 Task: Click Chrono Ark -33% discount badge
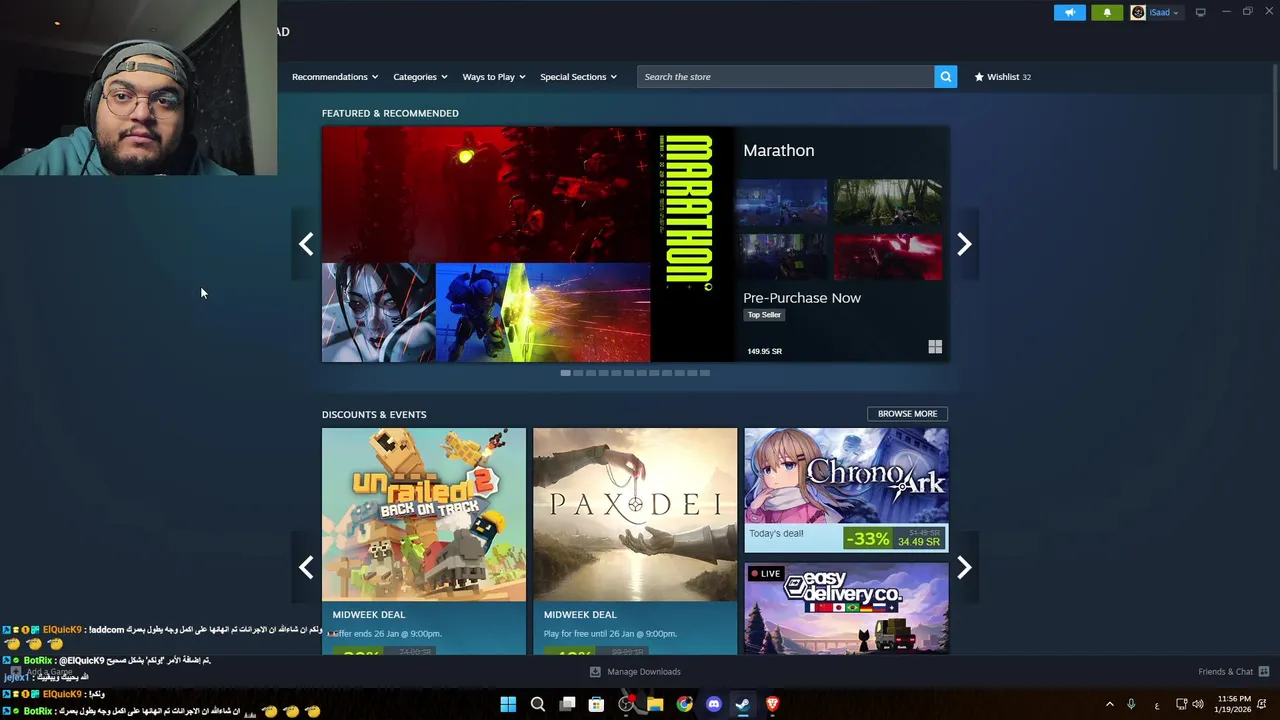(x=866, y=539)
